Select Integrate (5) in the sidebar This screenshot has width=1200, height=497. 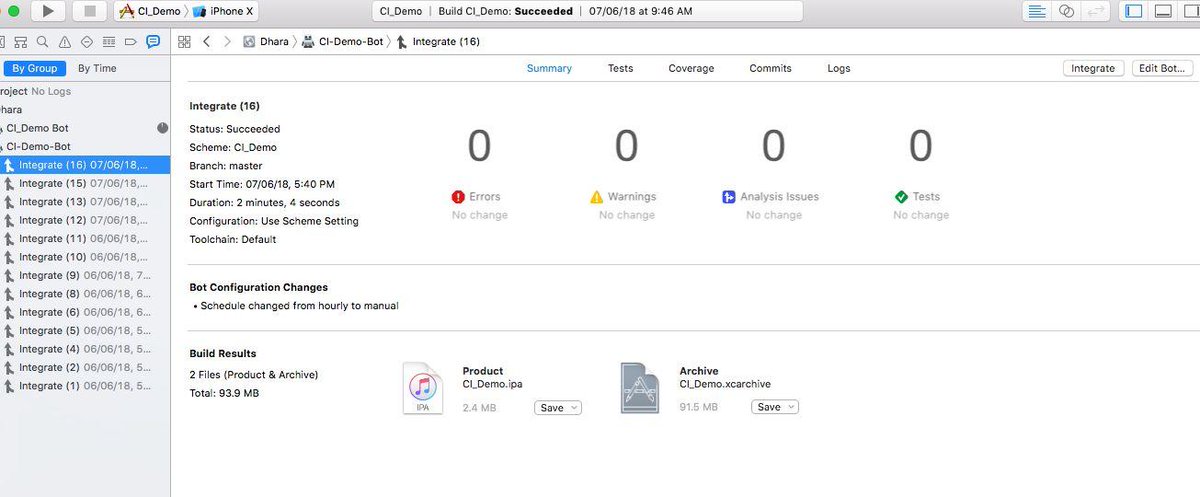(85, 331)
